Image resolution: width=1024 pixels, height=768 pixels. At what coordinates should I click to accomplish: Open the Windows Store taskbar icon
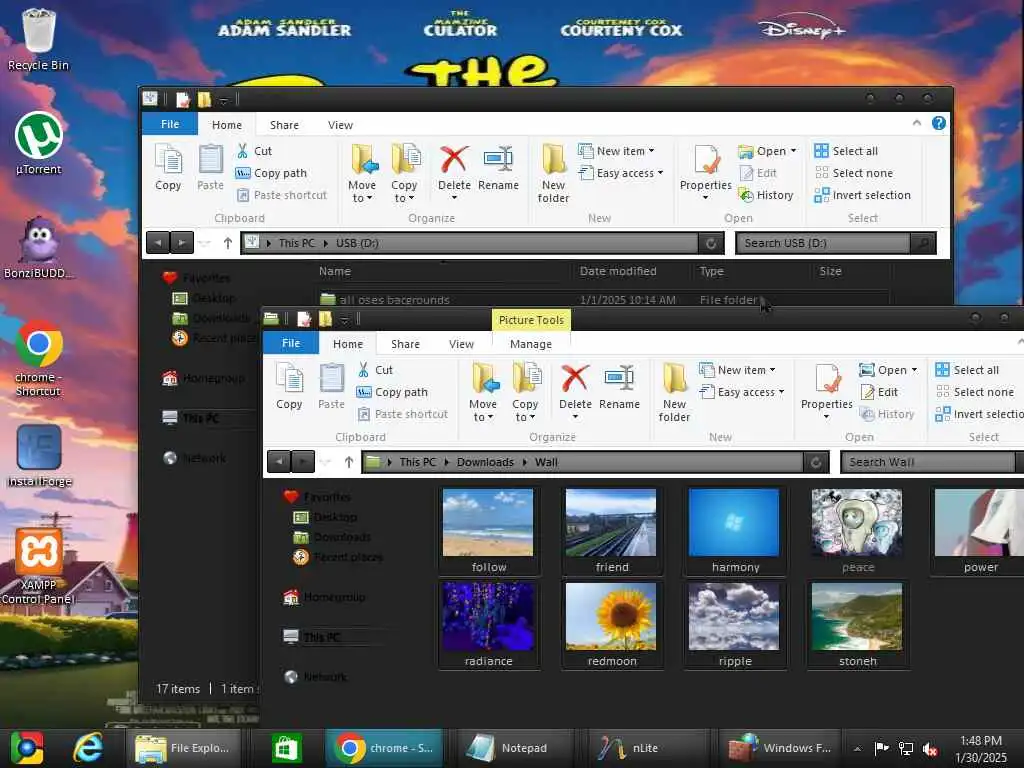coord(286,748)
